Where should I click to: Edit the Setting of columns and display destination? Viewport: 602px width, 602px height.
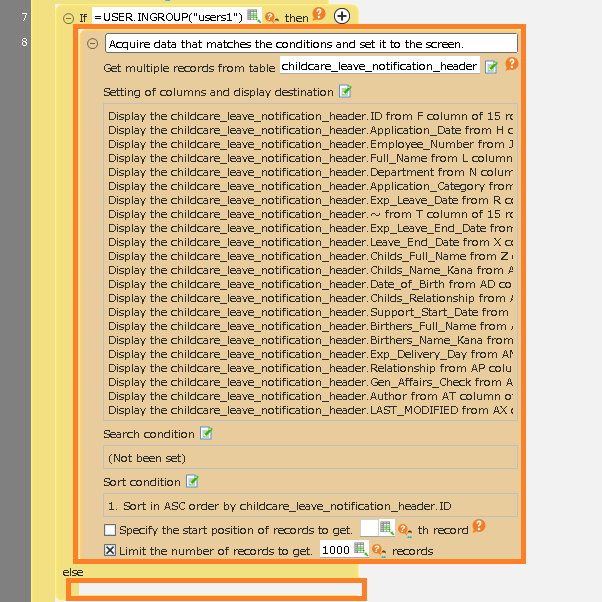pos(345,92)
